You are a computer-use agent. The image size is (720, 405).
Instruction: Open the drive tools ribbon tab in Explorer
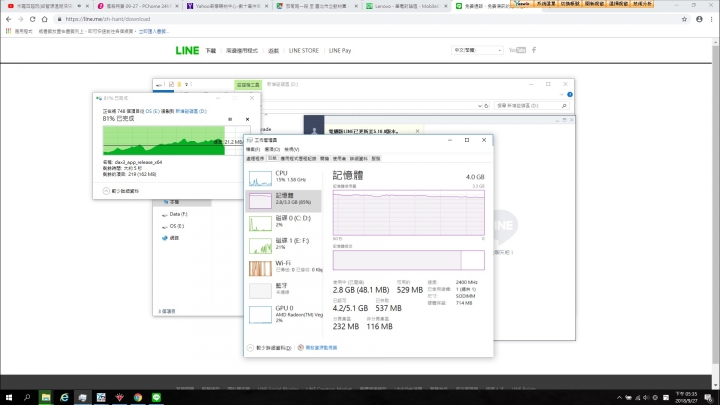pos(248,85)
